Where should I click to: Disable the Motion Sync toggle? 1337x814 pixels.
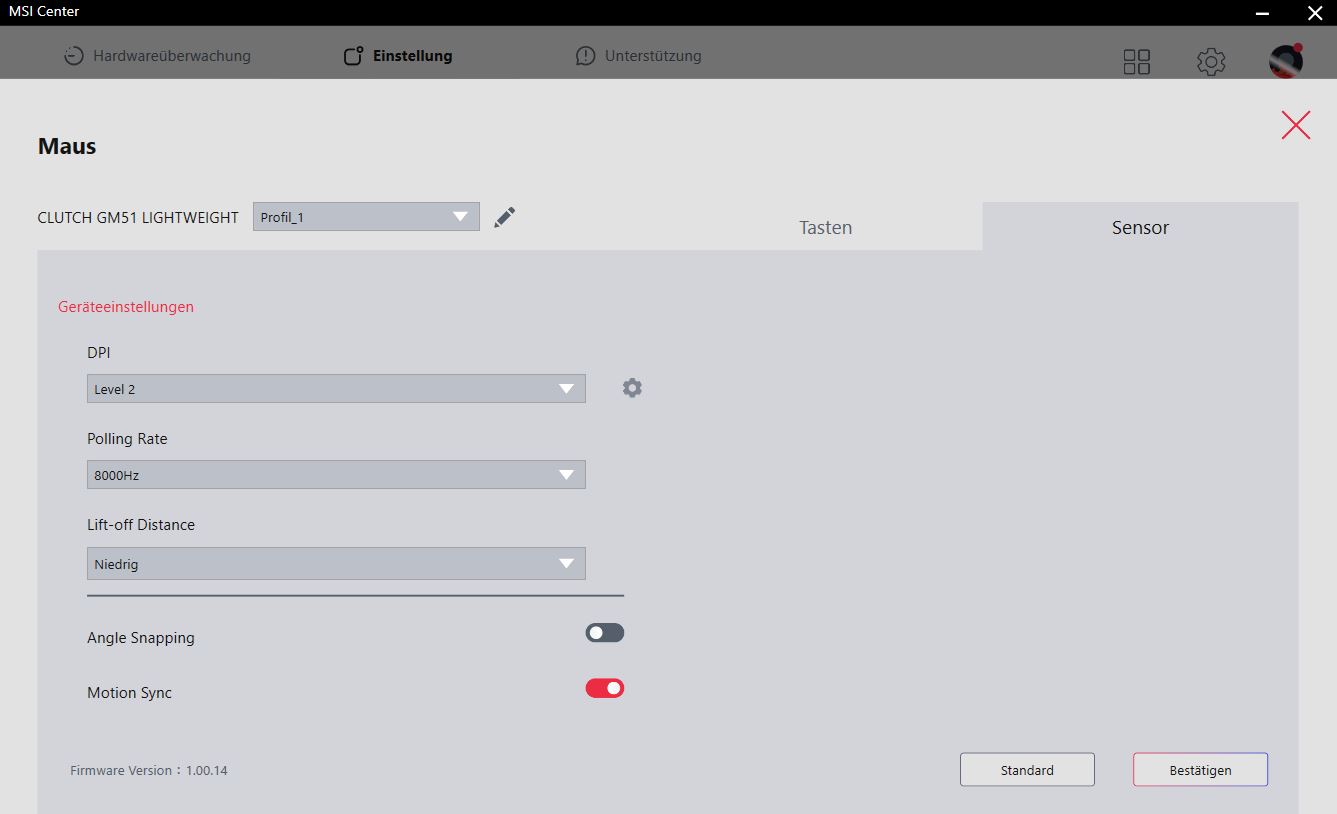click(605, 688)
